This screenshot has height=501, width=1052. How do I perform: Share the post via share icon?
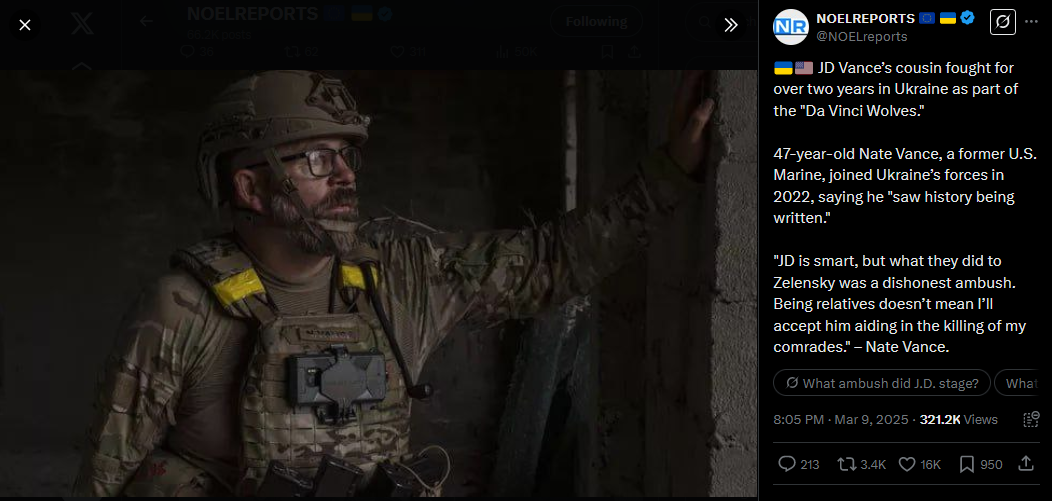pos(1026,464)
